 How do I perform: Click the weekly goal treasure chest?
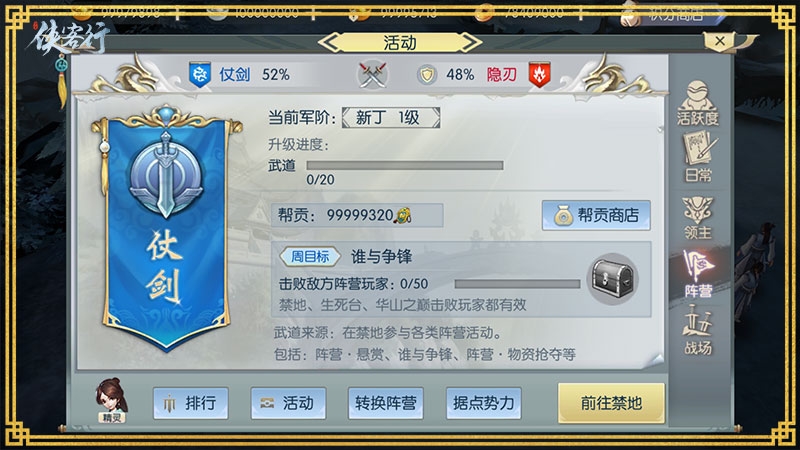click(613, 279)
